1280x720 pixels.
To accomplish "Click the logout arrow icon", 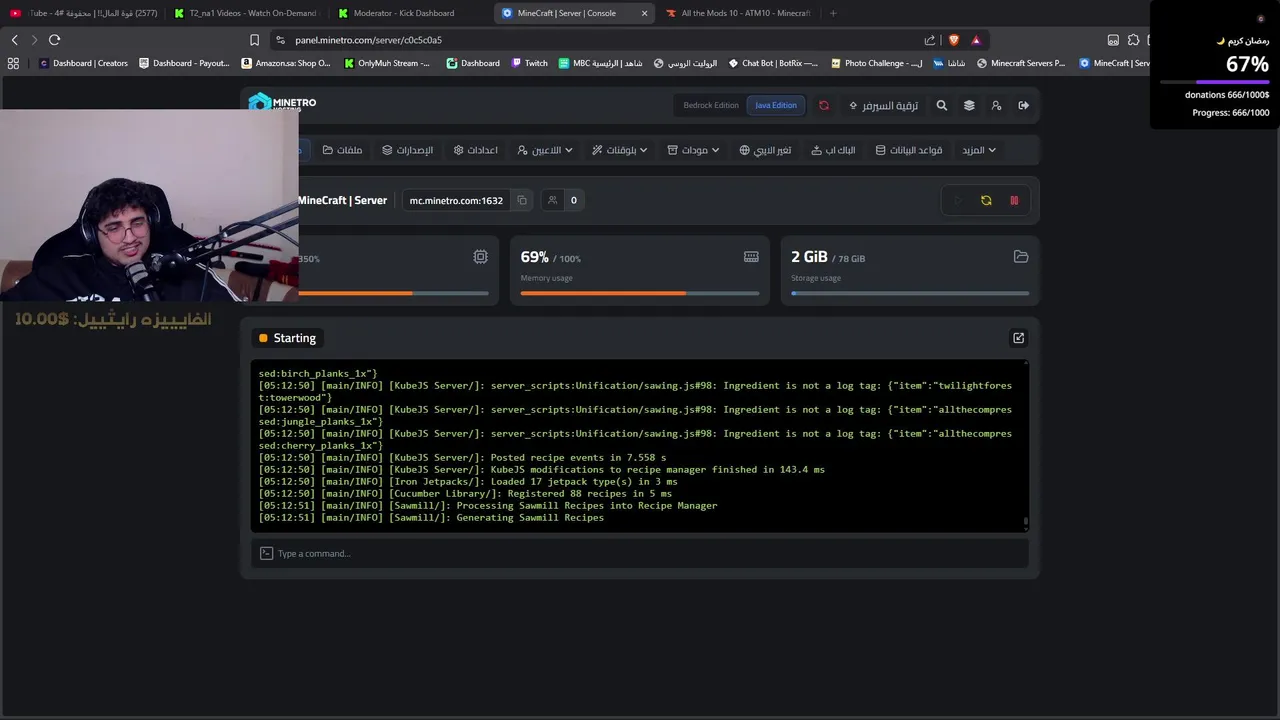I will (1023, 105).
